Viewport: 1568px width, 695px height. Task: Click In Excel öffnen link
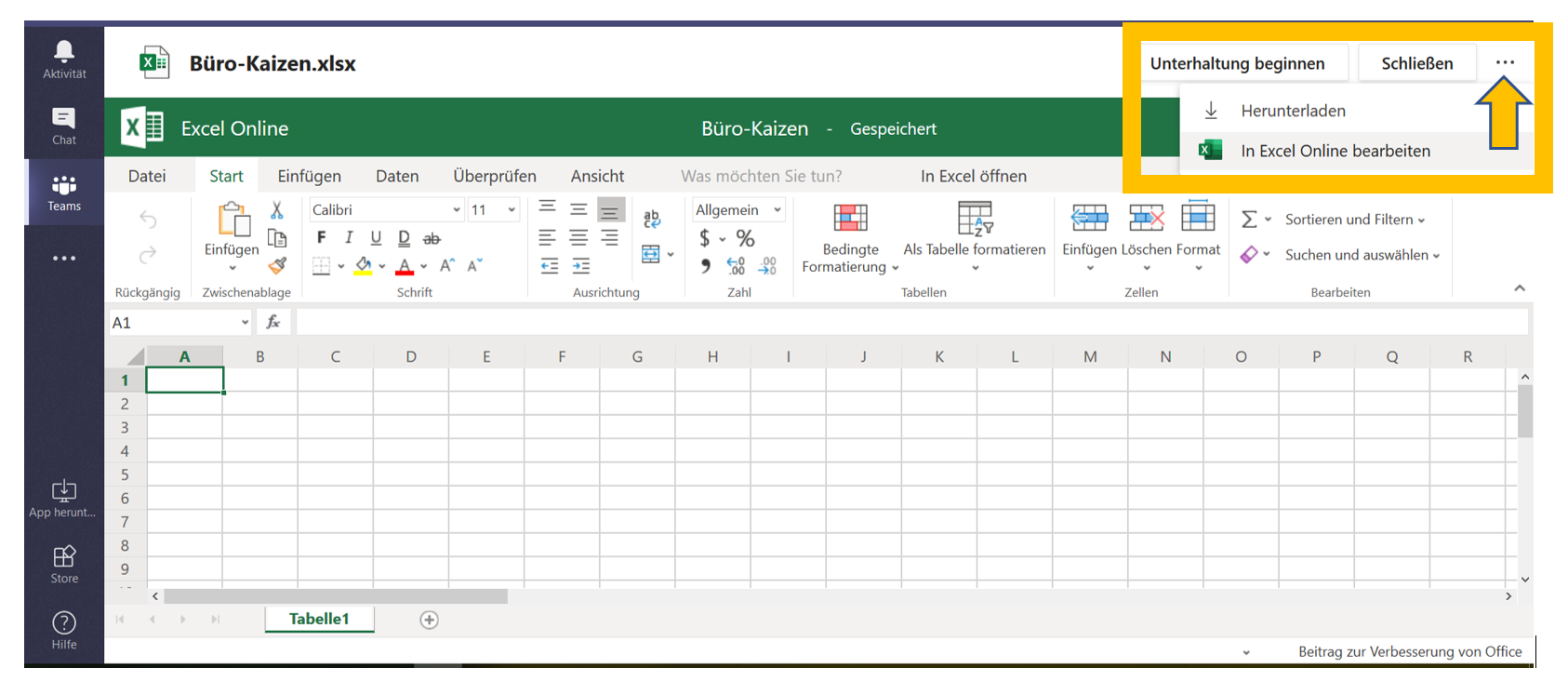coord(974,176)
